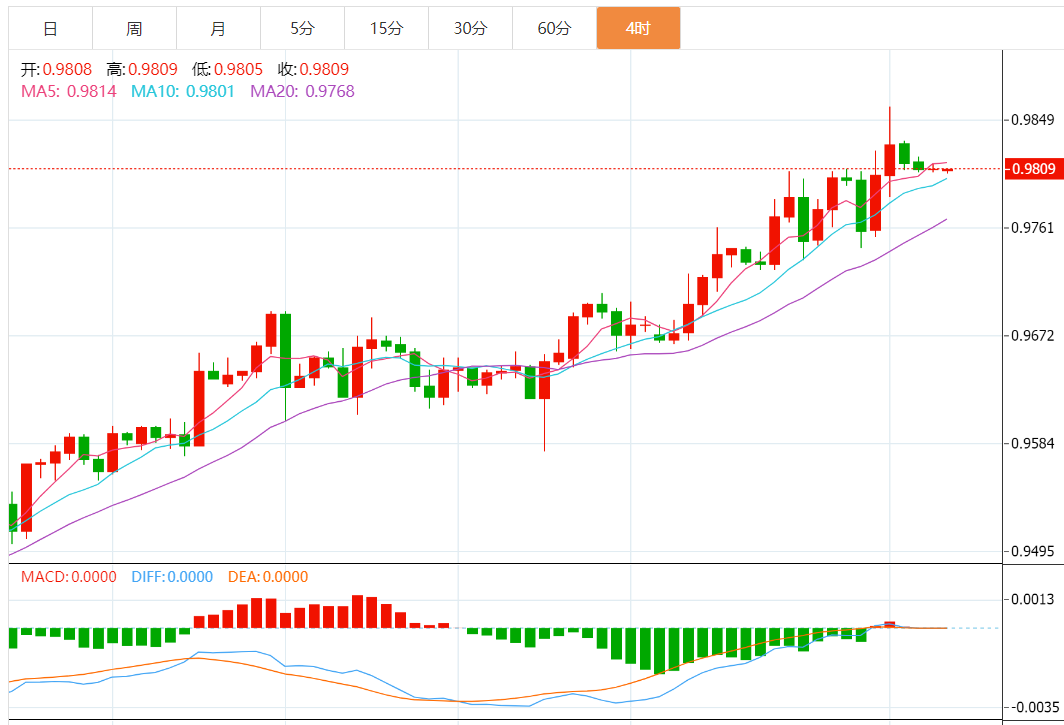Screen dimensions: 1064x725
Task: Click the MACD value label
Action: (69, 577)
